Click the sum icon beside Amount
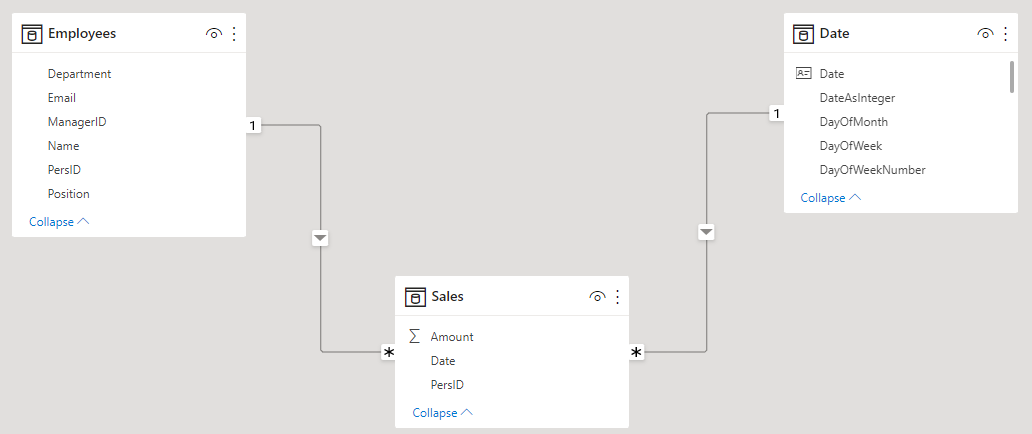 point(415,337)
